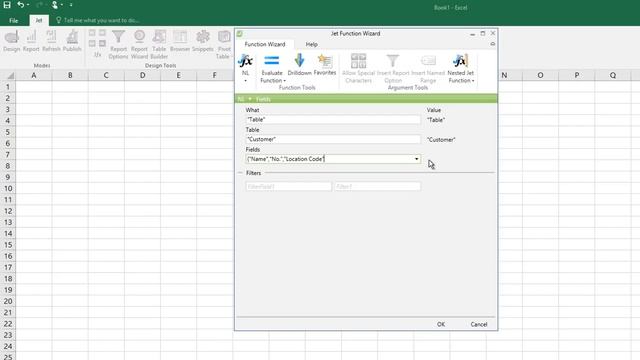The height and width of the screenshot is (360, 640).
Task: Click the Fields breadcrumb in green bar
Action: point(263,99)
